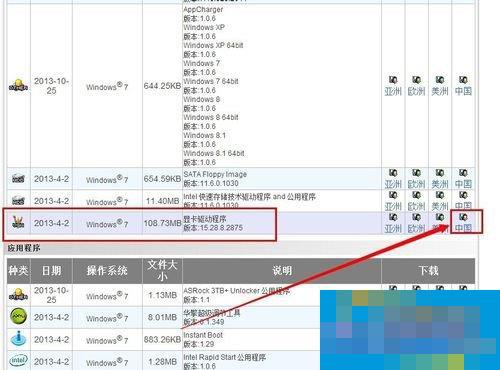The image size is (500, 370).
Task: Click the 显卡驱动程序 row category icon
Action: point(18,223)
